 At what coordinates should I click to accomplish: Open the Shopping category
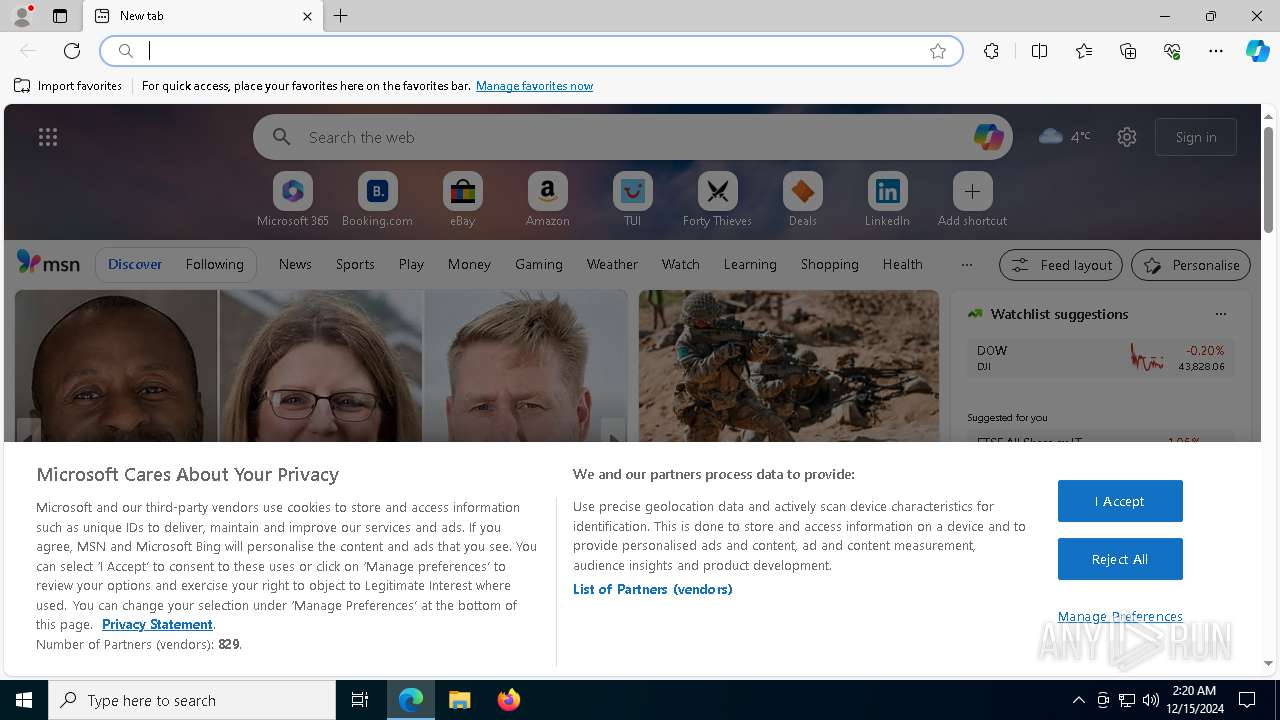coord(830,264)
